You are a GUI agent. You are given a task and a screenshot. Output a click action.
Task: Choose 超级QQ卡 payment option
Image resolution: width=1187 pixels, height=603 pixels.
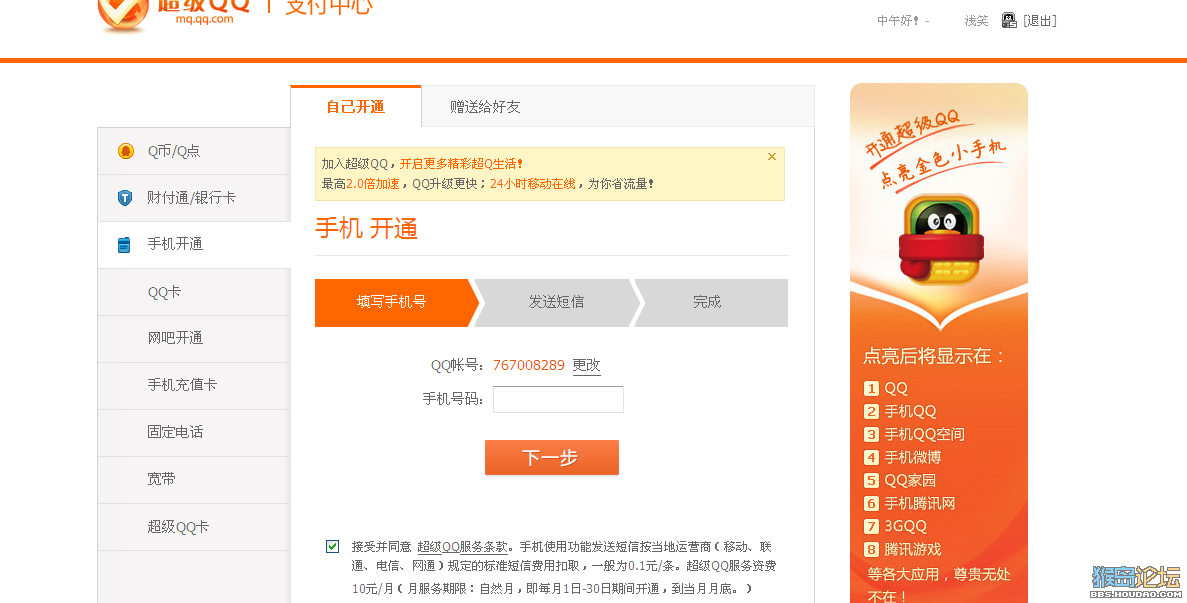pyautogui.click(x=194, y=527)
